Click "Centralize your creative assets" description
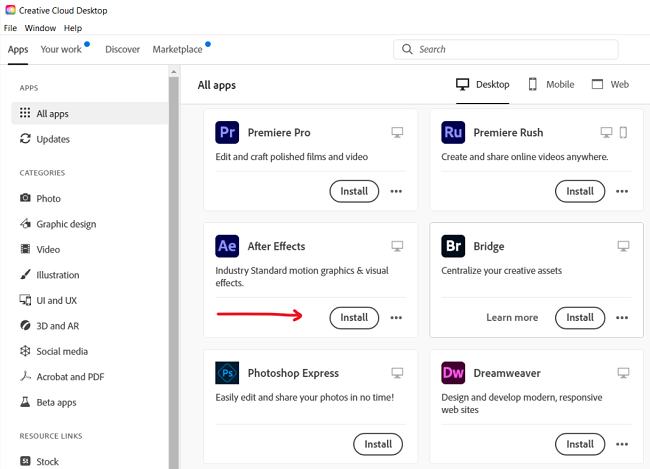 pos(502,271)
